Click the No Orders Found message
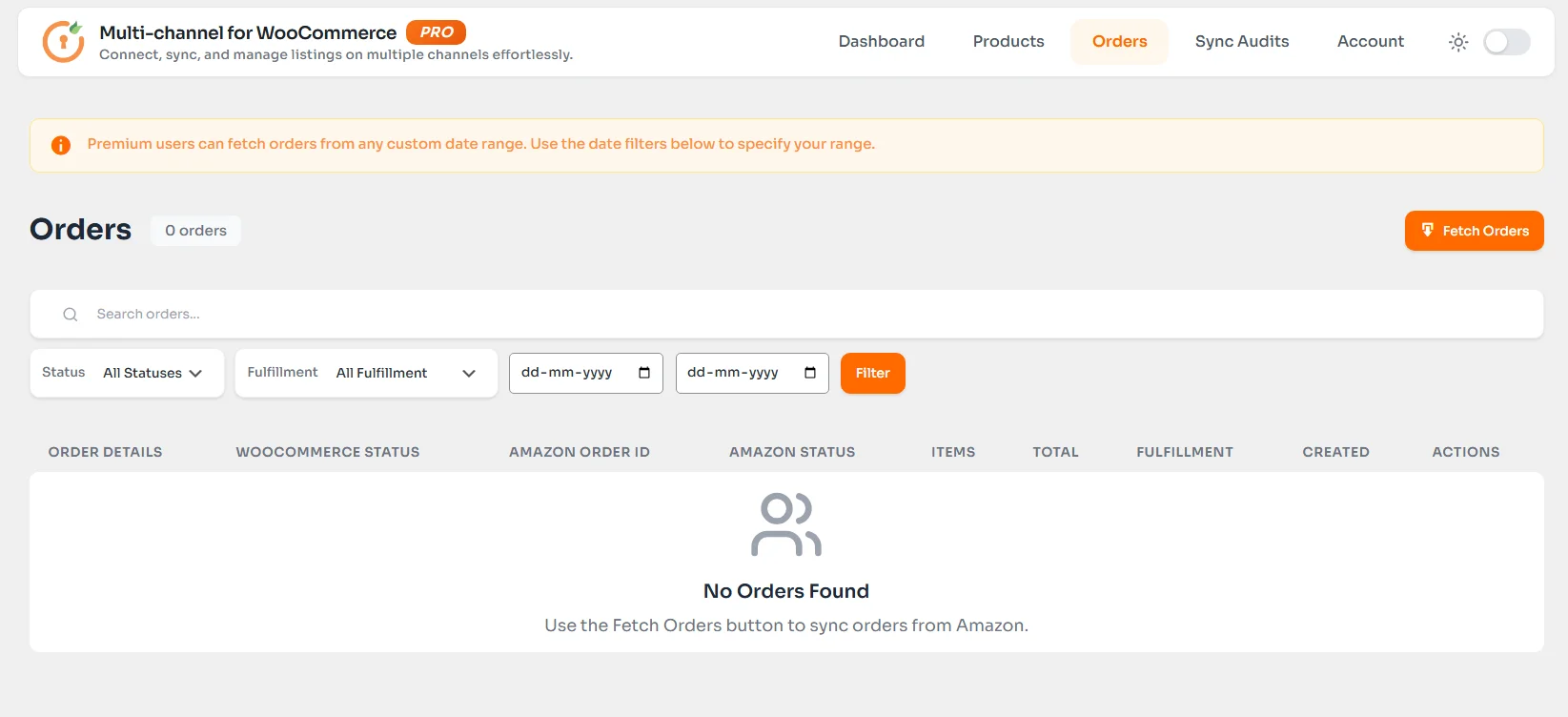The image size is (1568, 717). tap(786, 591)
